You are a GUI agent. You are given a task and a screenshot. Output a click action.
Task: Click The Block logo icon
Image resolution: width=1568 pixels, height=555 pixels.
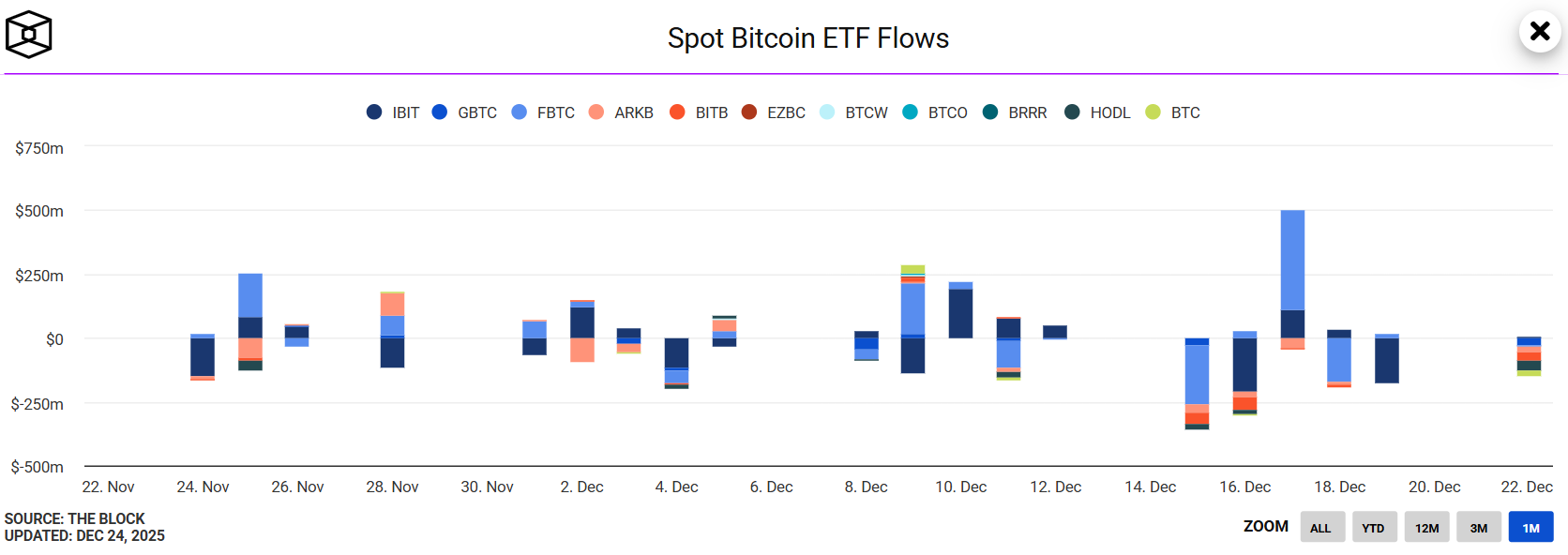(x=29, y=34)
